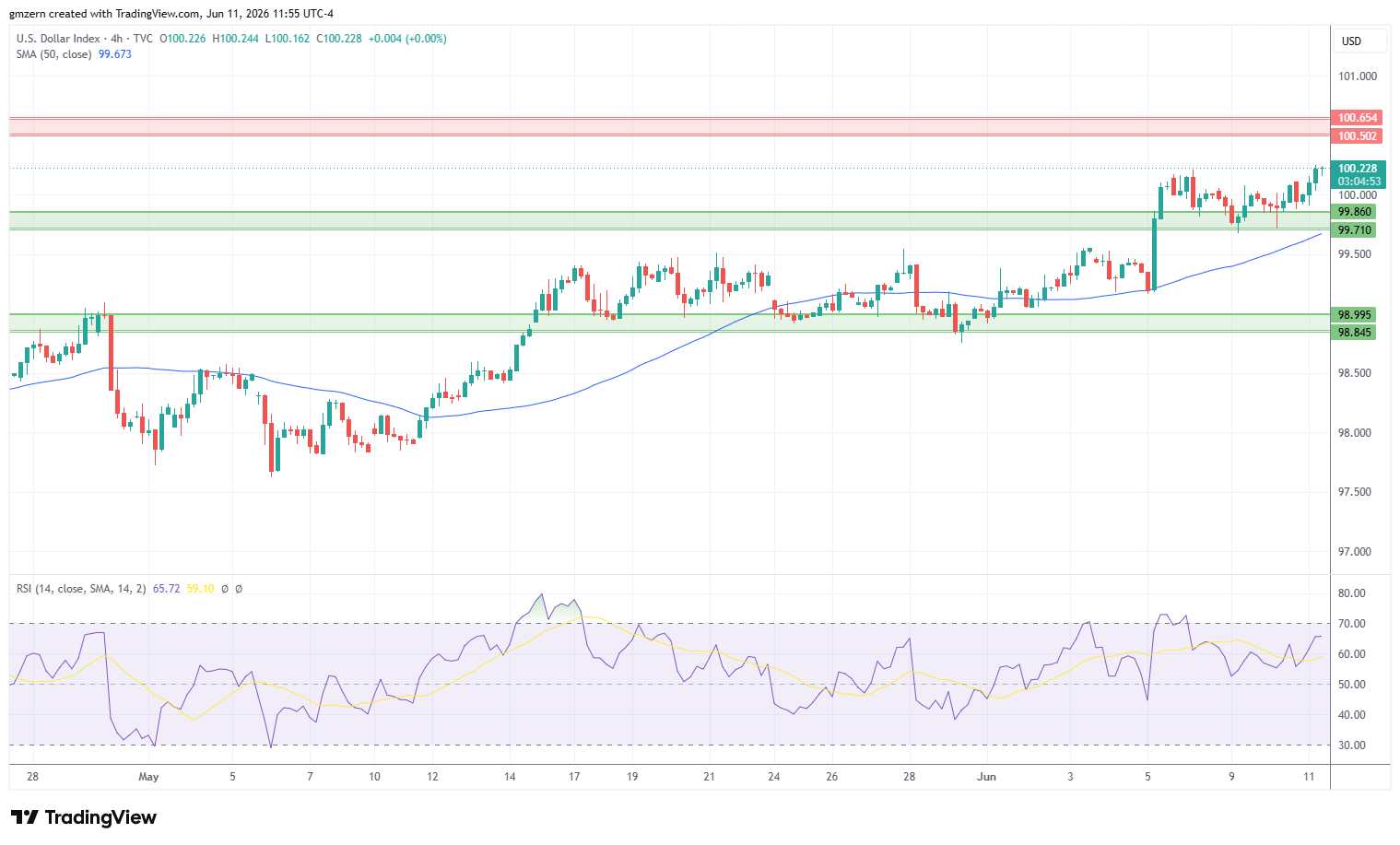This screenshot has width=1400, height=845.
Task: Click the U.S. Dollar Index symbol title
Action: click(58, 39)
